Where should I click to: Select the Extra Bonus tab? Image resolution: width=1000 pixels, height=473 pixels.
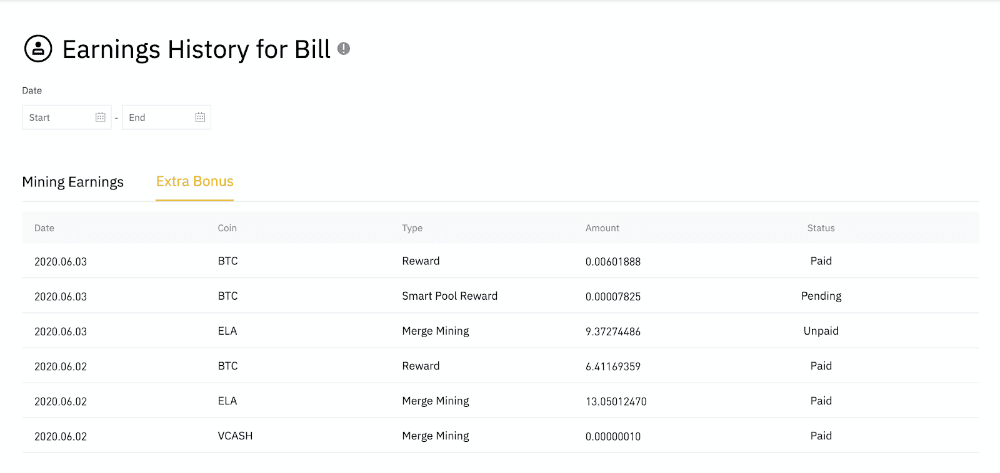click(x=195, y=181)
